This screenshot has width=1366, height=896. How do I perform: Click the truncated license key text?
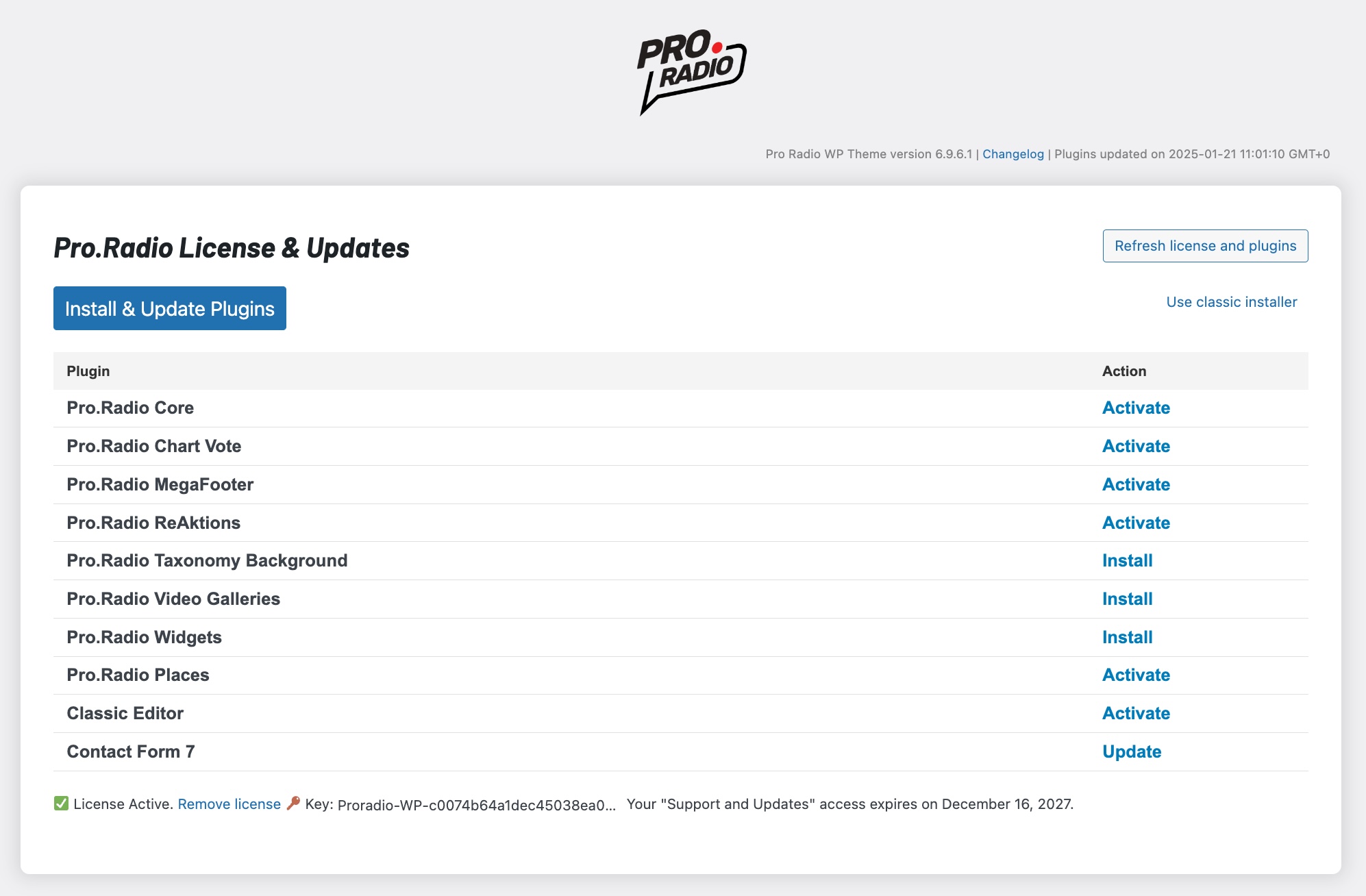point(476,806)
